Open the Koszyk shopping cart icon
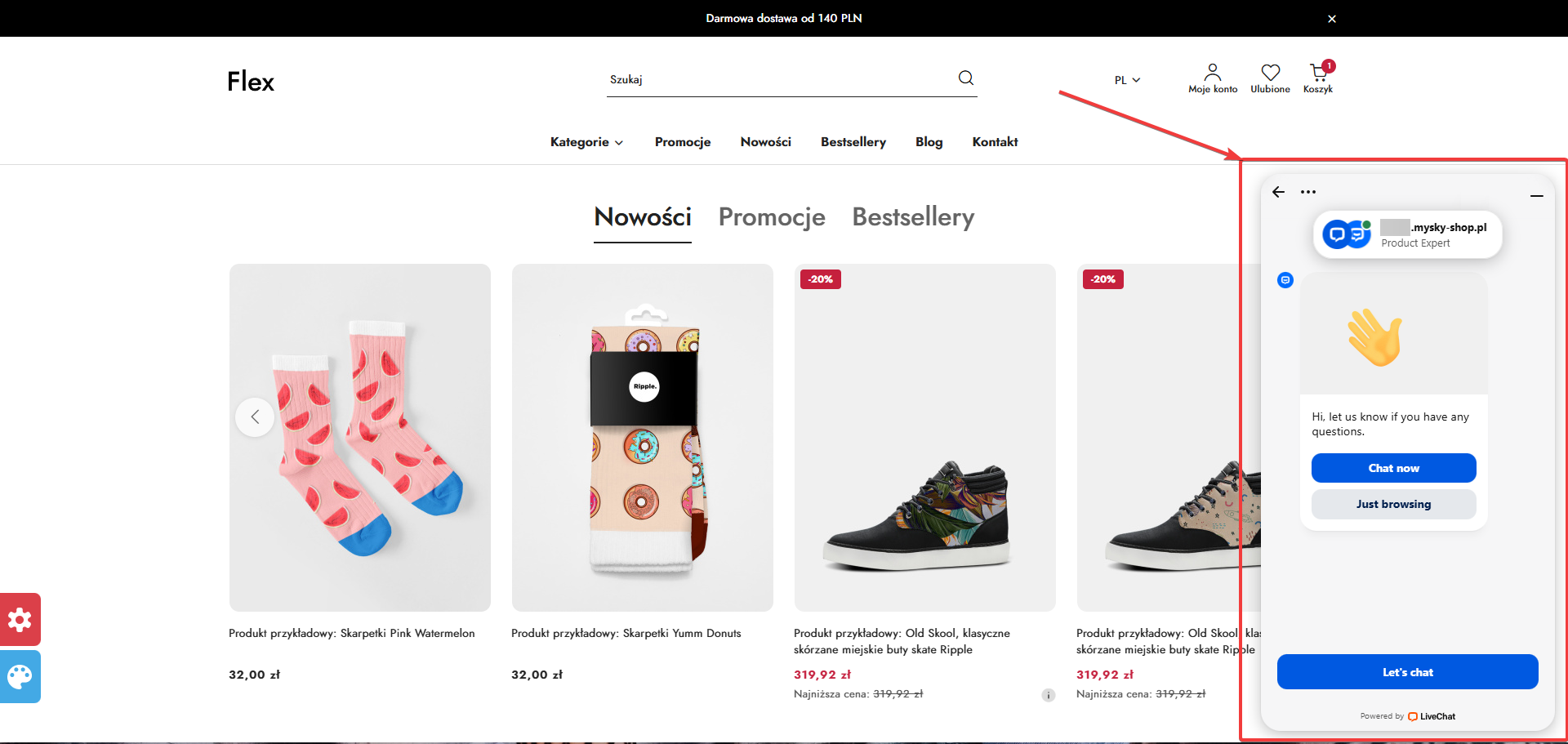 (x=1318, y=74)
